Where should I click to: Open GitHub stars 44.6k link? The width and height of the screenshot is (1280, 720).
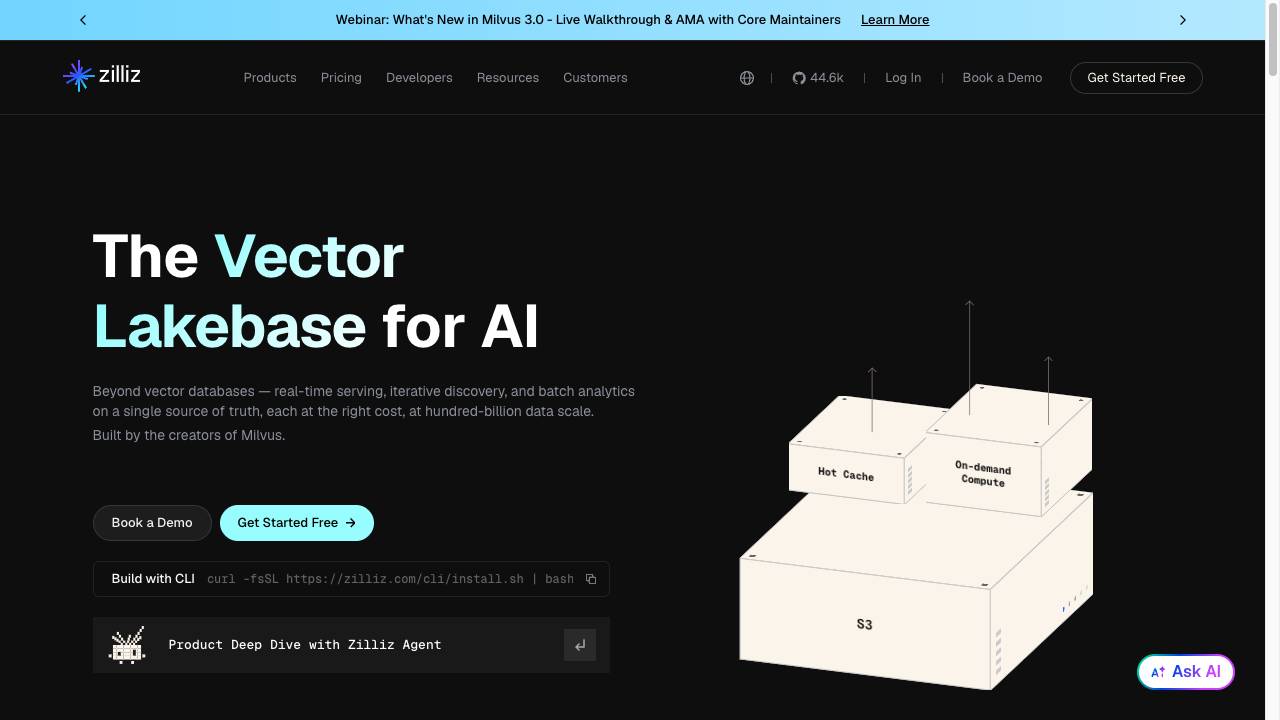point(818,78)
